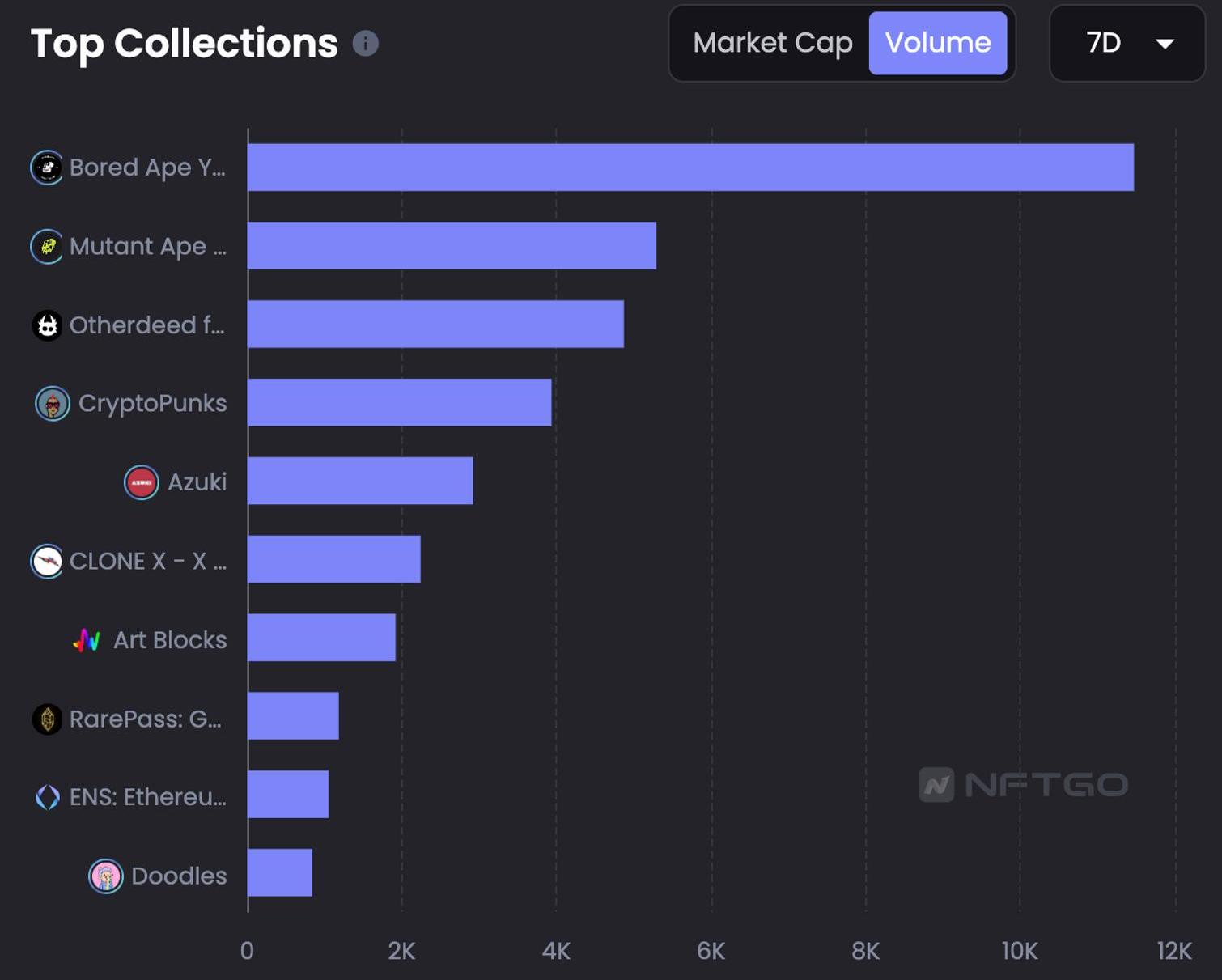1222x980 pixels.
Task: Click the Mutant Ape volume bar
Action: click(x=451, y=246)
